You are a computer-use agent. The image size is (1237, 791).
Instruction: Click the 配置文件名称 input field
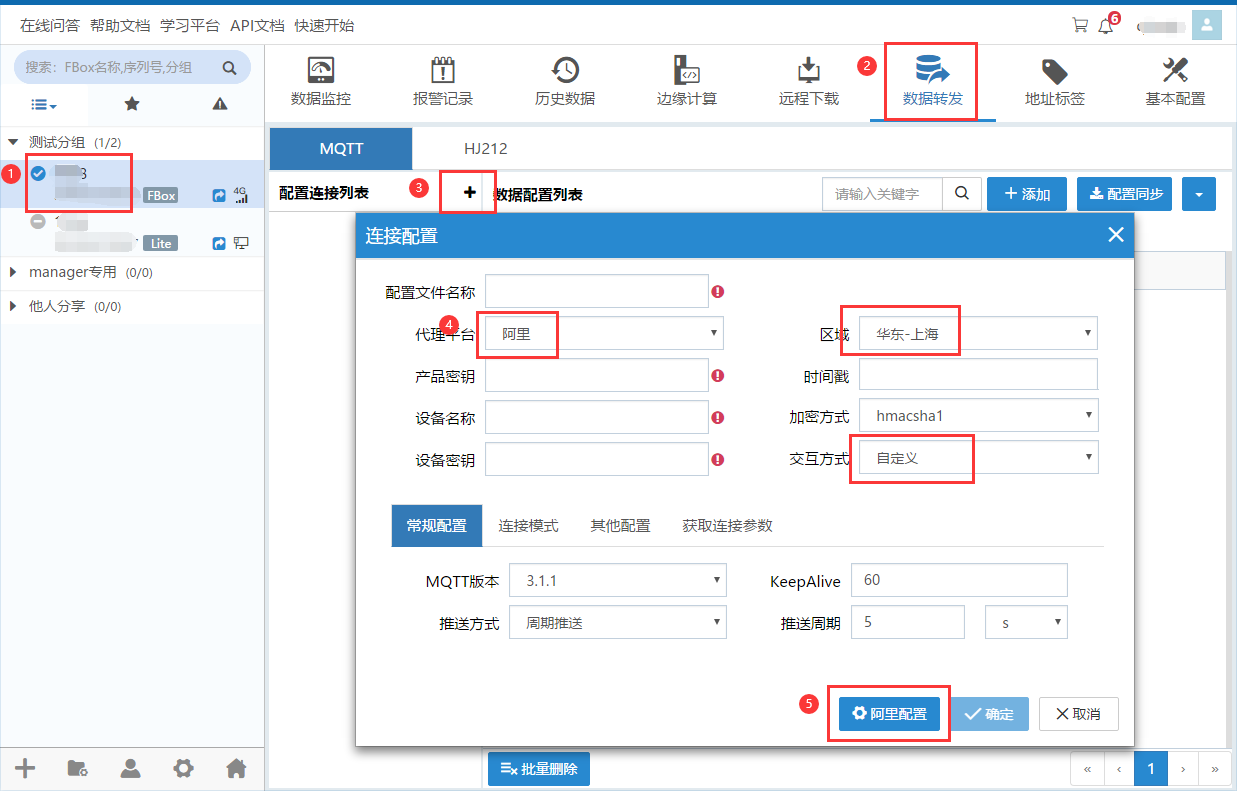[x=596, y=292]
